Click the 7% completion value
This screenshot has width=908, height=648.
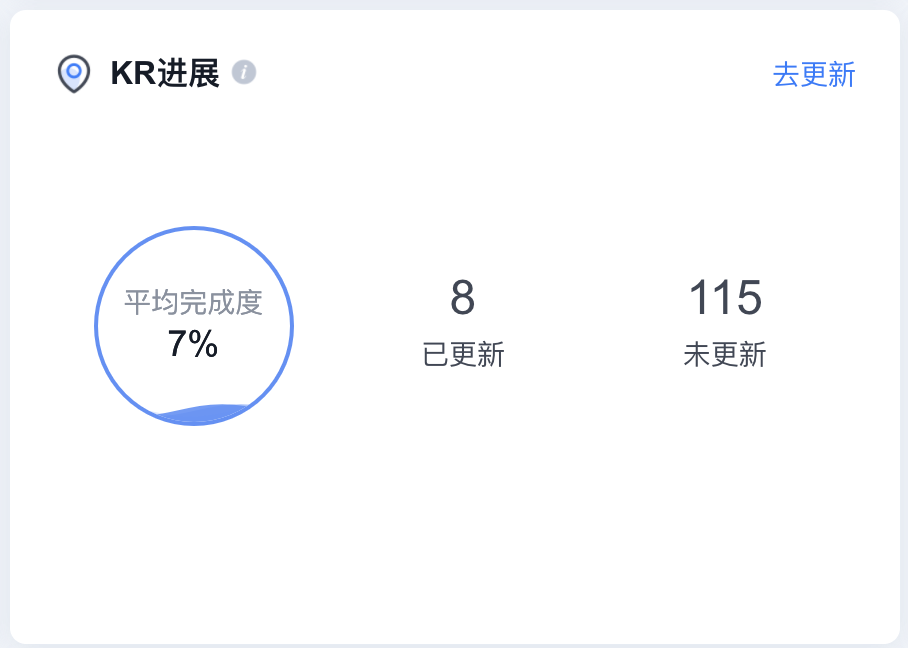193,343
